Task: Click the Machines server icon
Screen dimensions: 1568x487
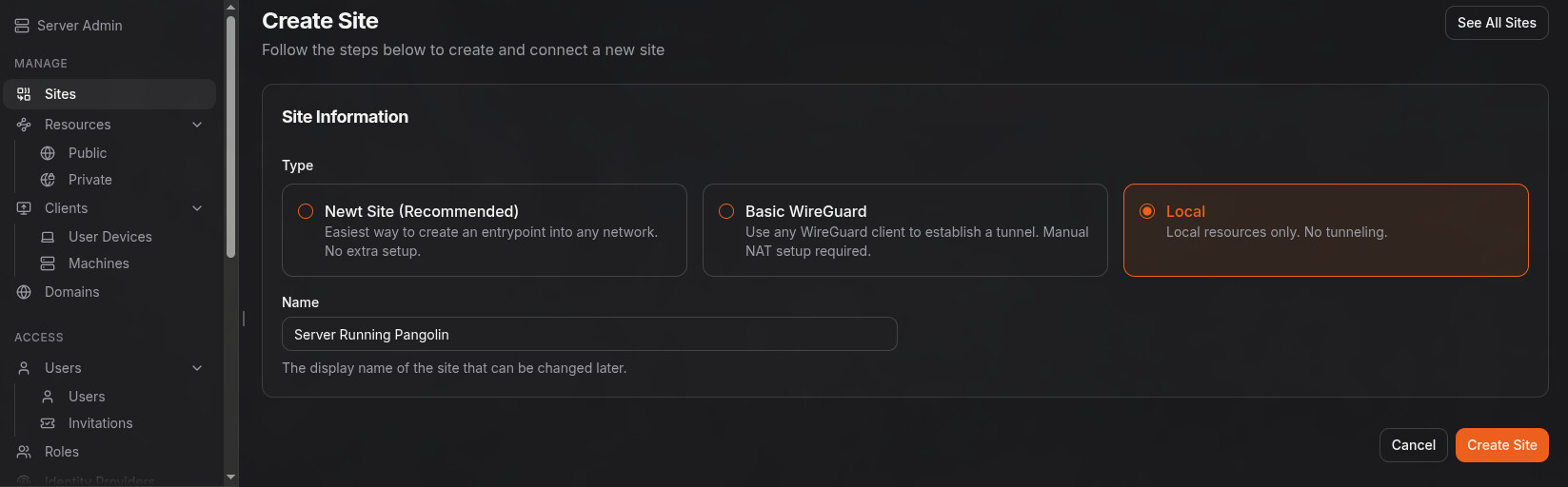Action: [48, 263]
